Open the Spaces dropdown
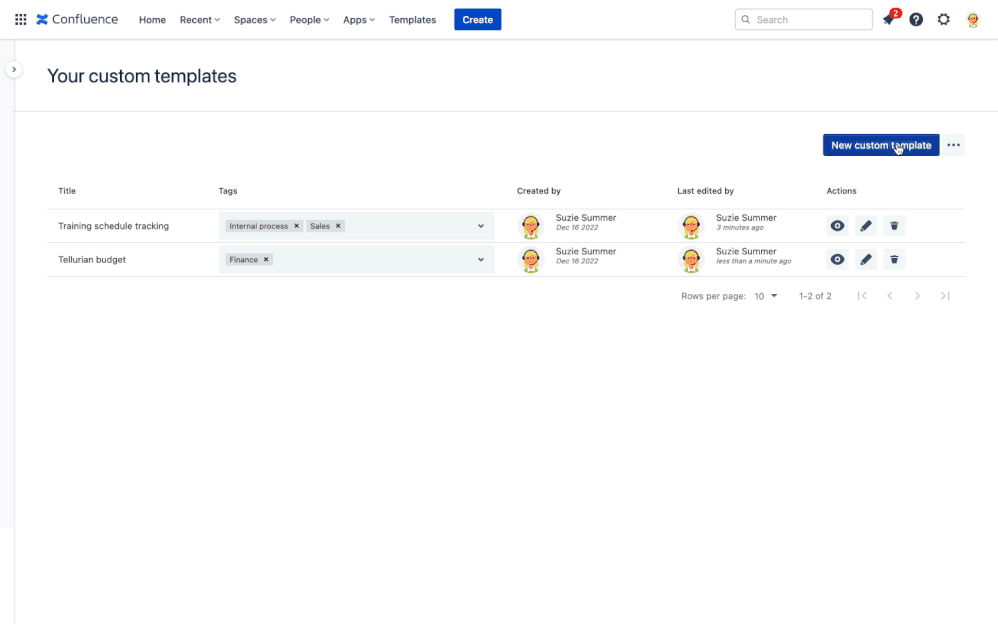998x624 pixels. [254, 19]
